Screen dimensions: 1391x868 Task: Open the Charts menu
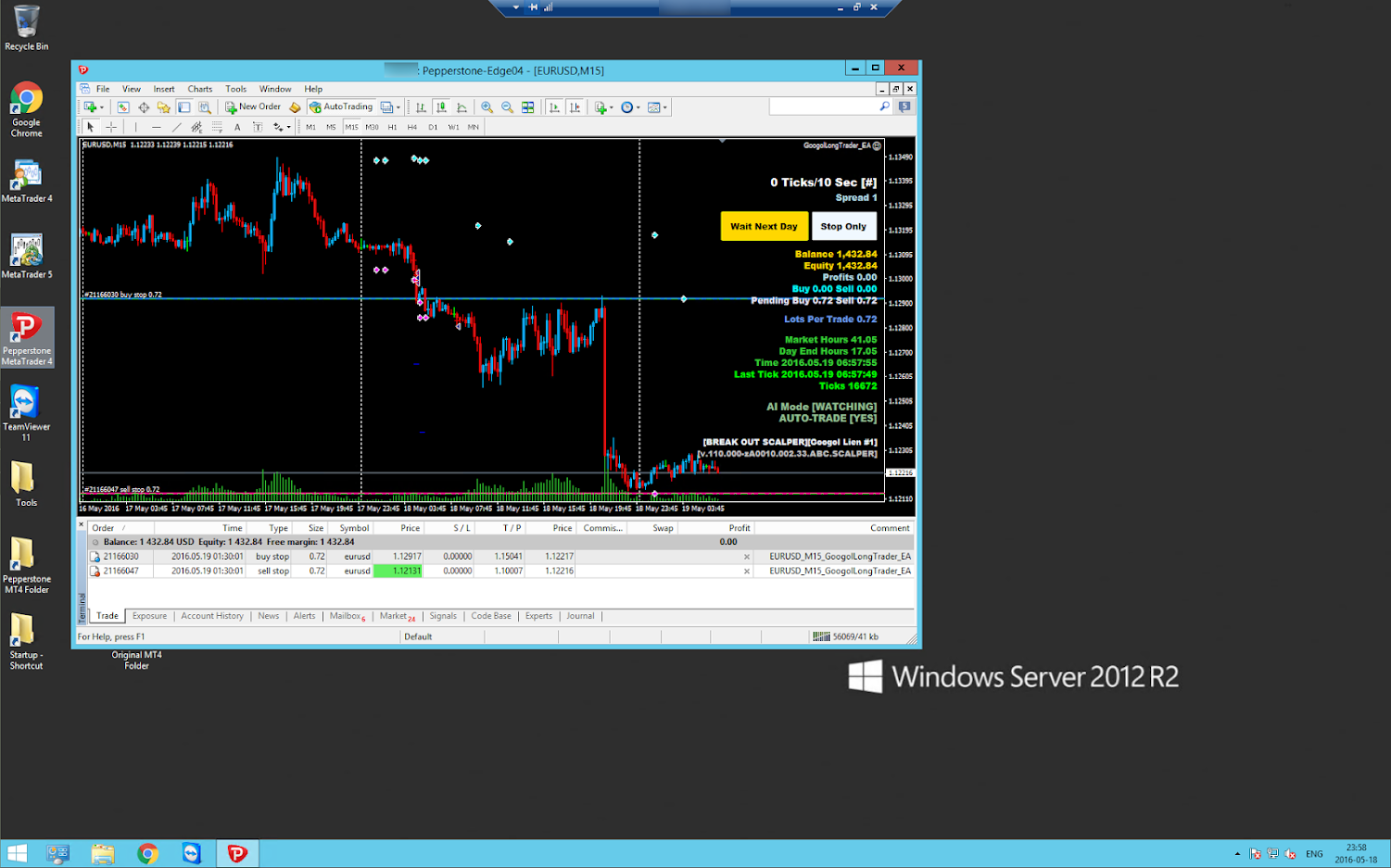coord(200,89)
